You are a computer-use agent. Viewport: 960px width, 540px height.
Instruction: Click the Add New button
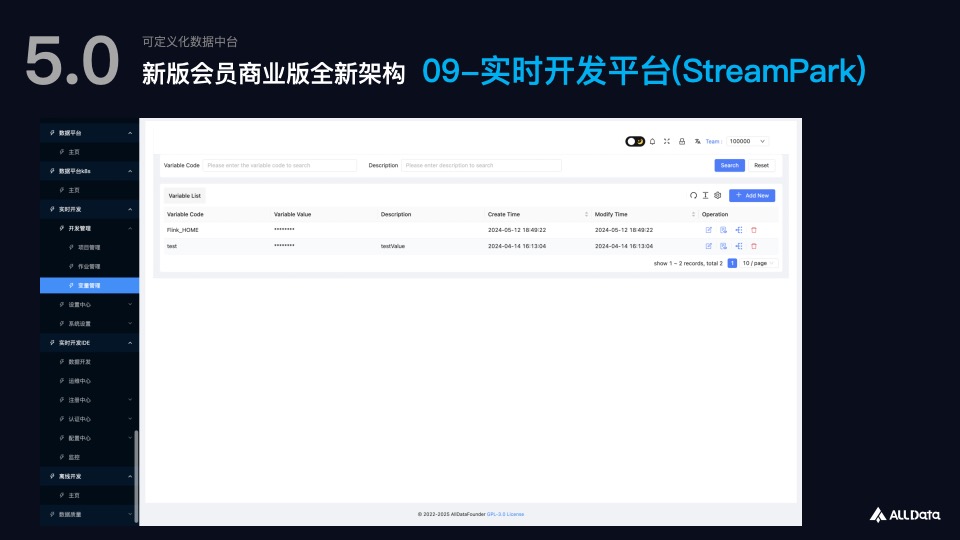click(x=752, y=195)
